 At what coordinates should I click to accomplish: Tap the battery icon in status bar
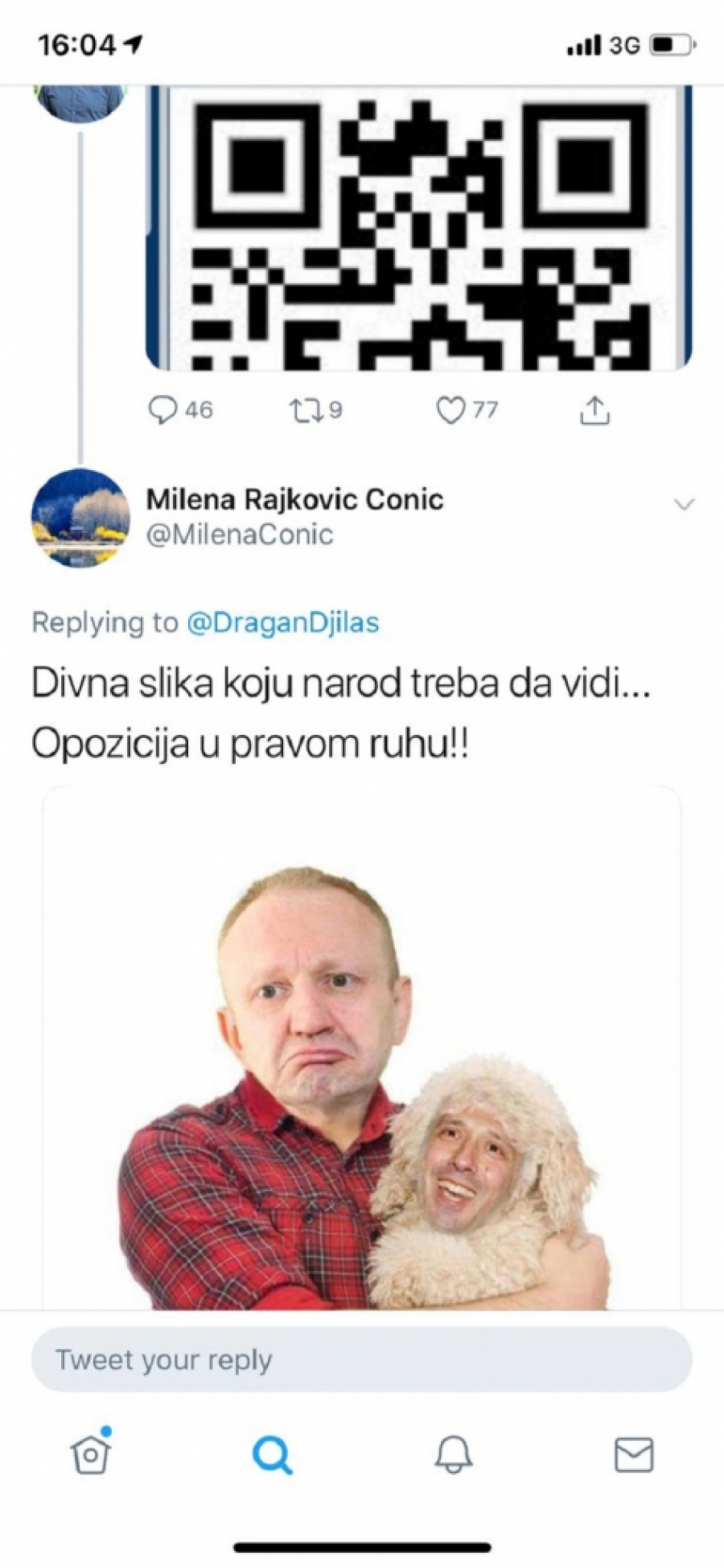tap(673, 44)
